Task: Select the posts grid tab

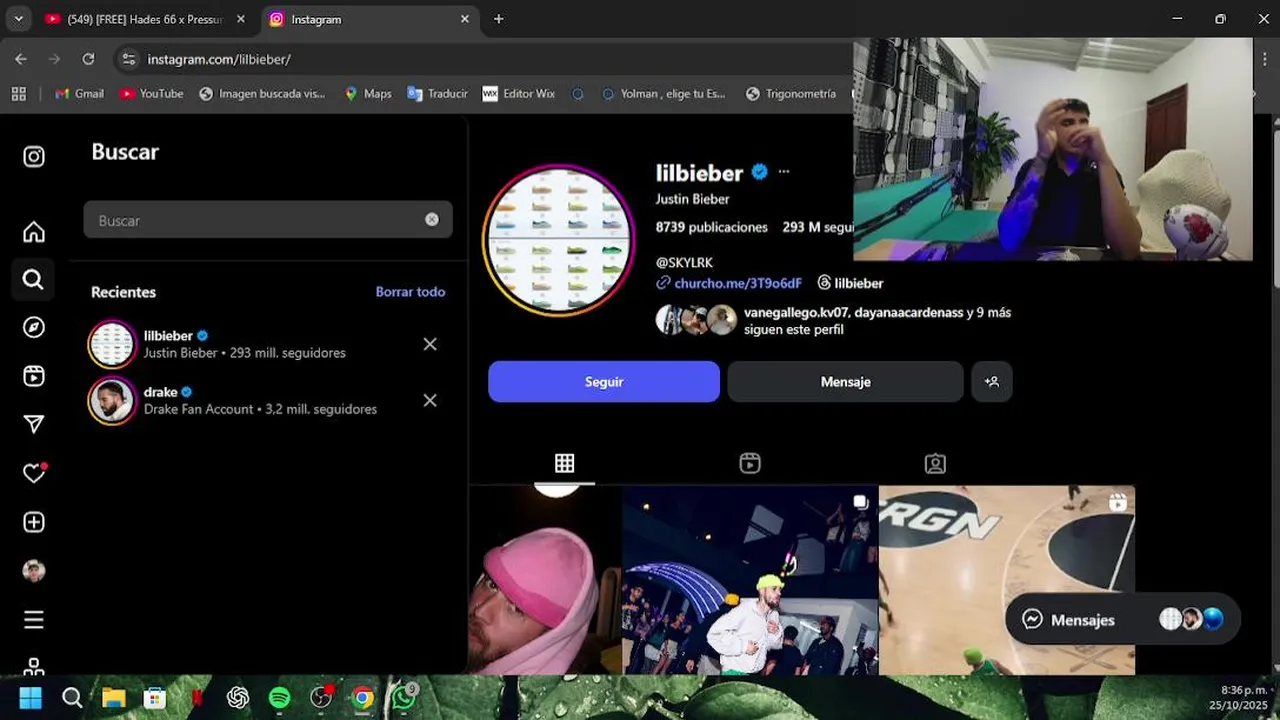Action: point(565,463)
